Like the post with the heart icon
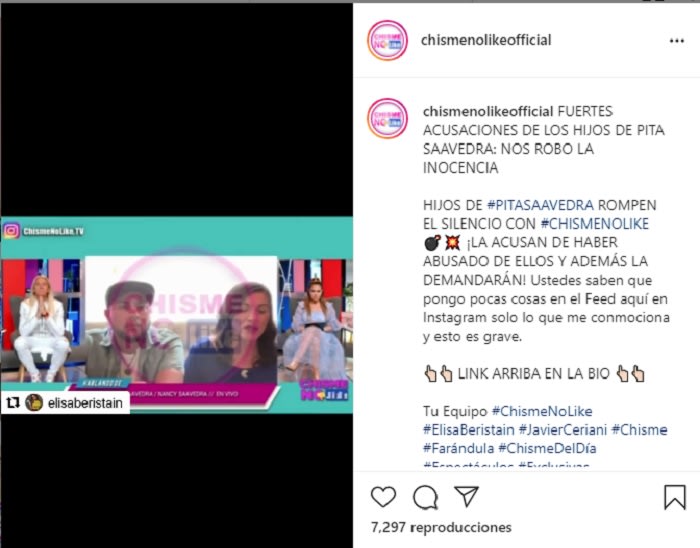 click(x=383, y=497)
